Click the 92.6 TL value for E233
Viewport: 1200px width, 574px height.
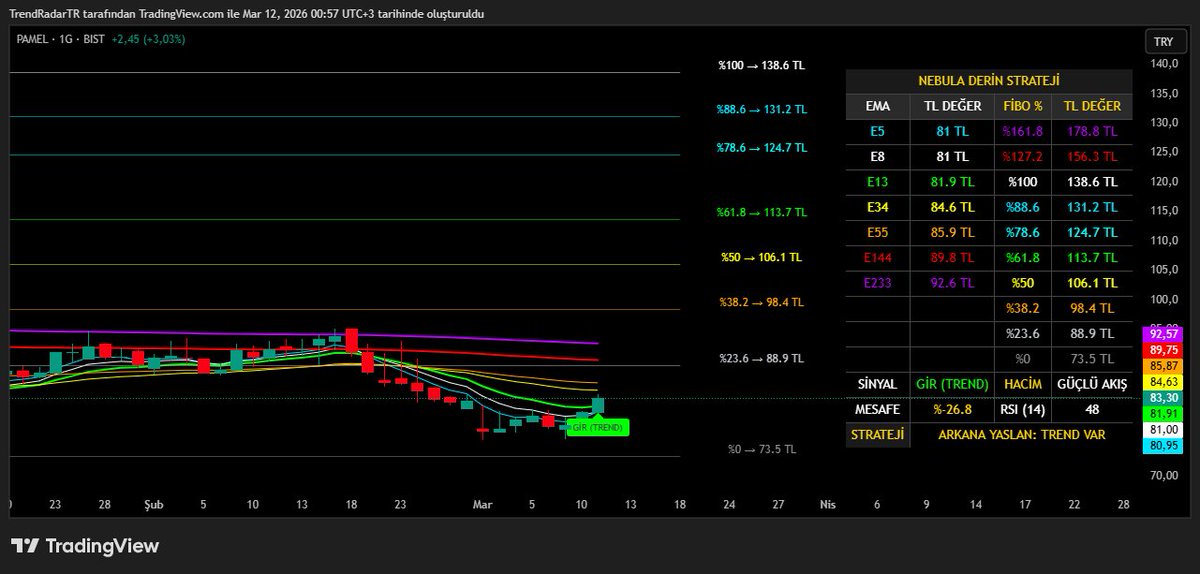coord(951,283)
